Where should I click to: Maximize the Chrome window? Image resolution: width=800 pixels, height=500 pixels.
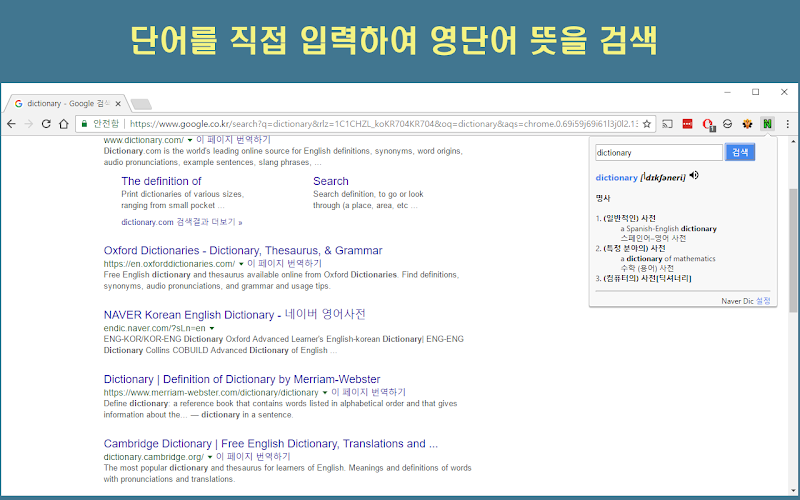click(756, 92)
